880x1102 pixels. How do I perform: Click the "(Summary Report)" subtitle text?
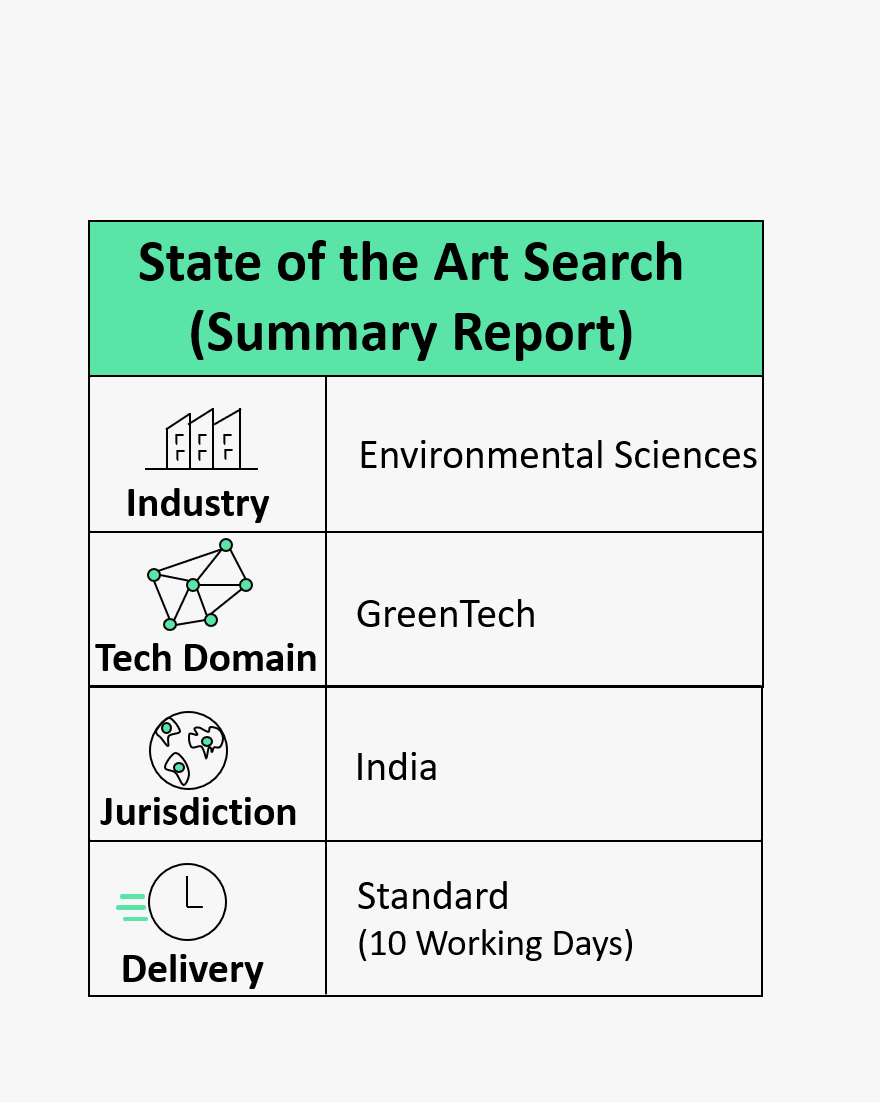410,334
